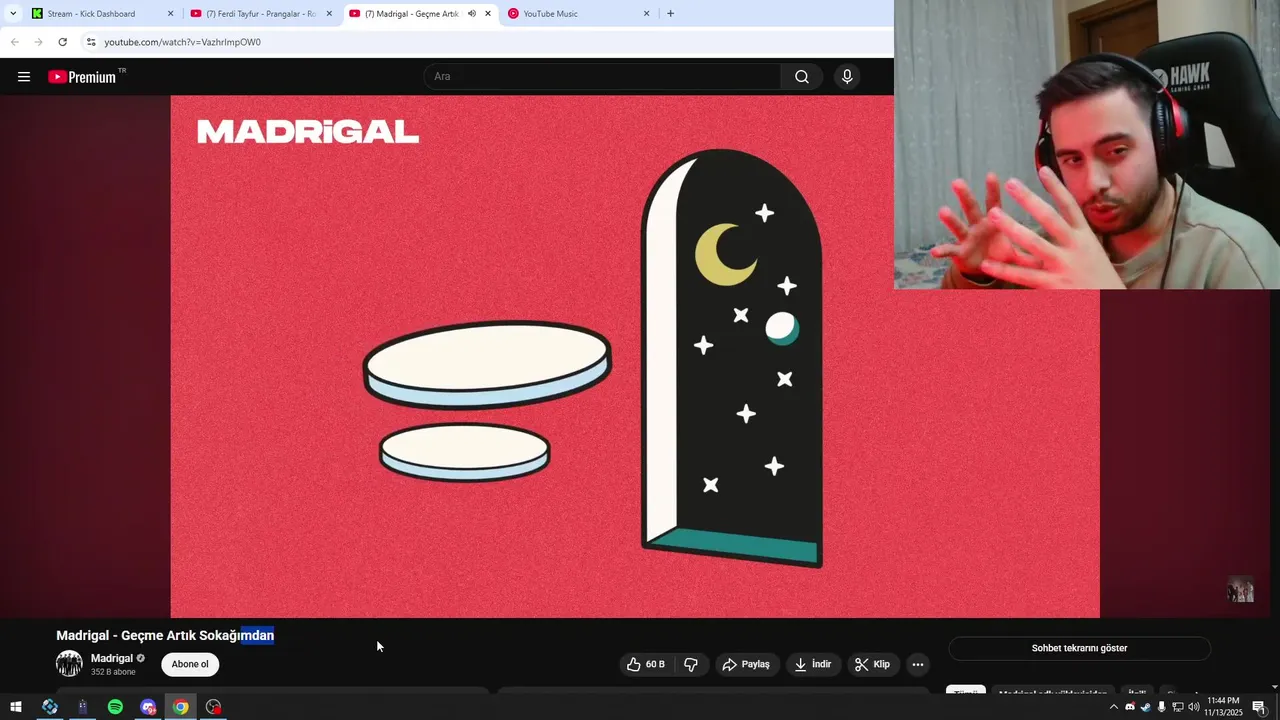Close the Madrigal - Geçme Artık tab
The image size is (1280, 720).
[488, 14]
